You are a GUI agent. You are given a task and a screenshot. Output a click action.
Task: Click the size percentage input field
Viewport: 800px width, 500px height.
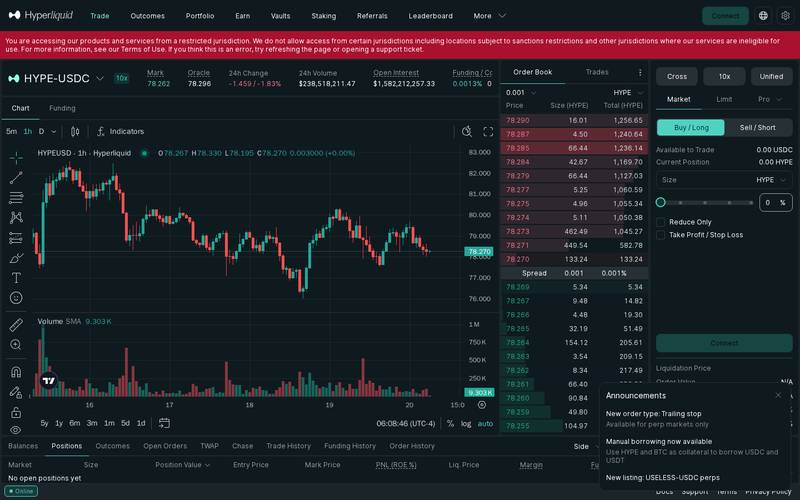tap(776, 203)
